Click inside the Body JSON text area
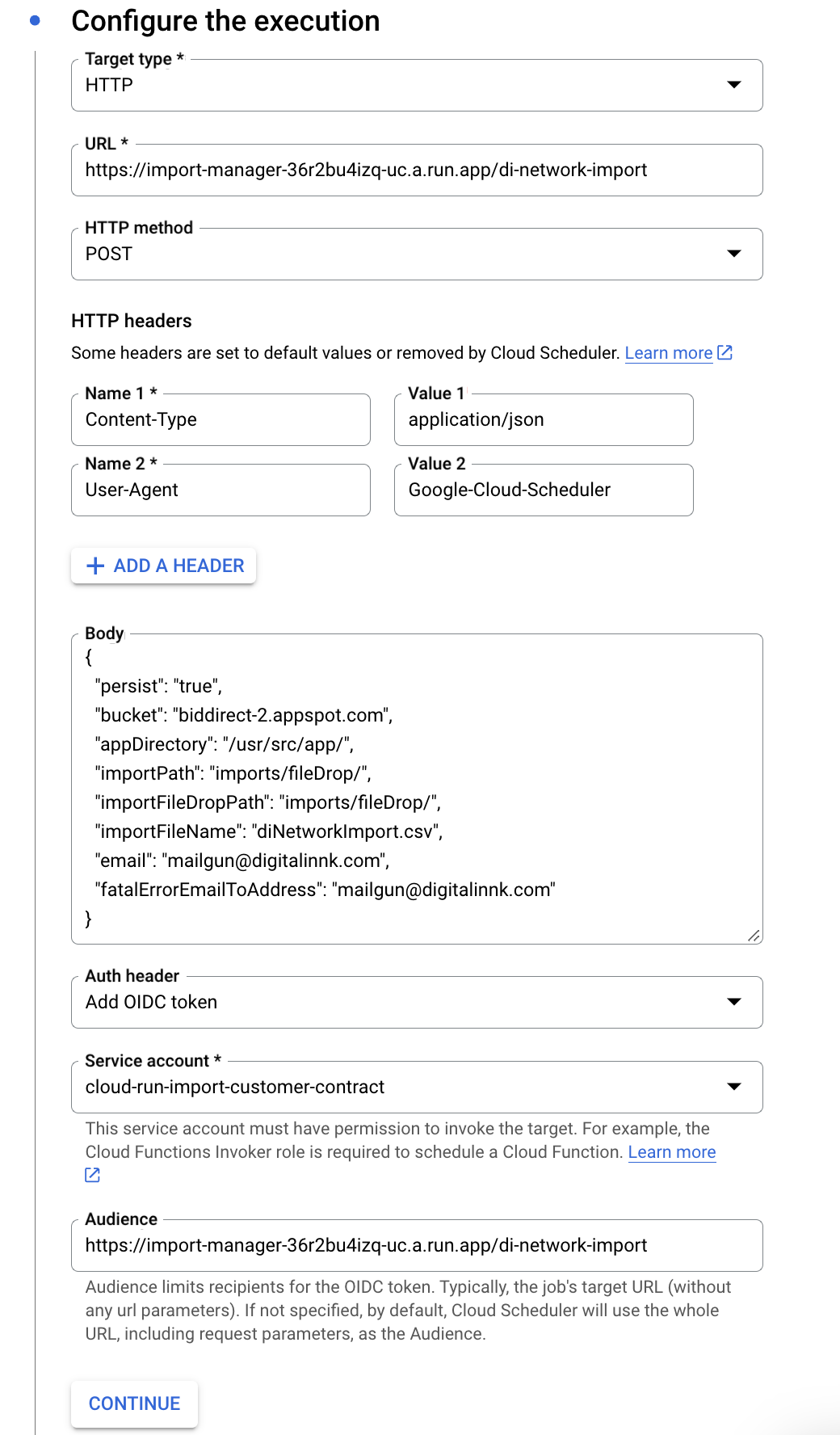 click(417, 789)
